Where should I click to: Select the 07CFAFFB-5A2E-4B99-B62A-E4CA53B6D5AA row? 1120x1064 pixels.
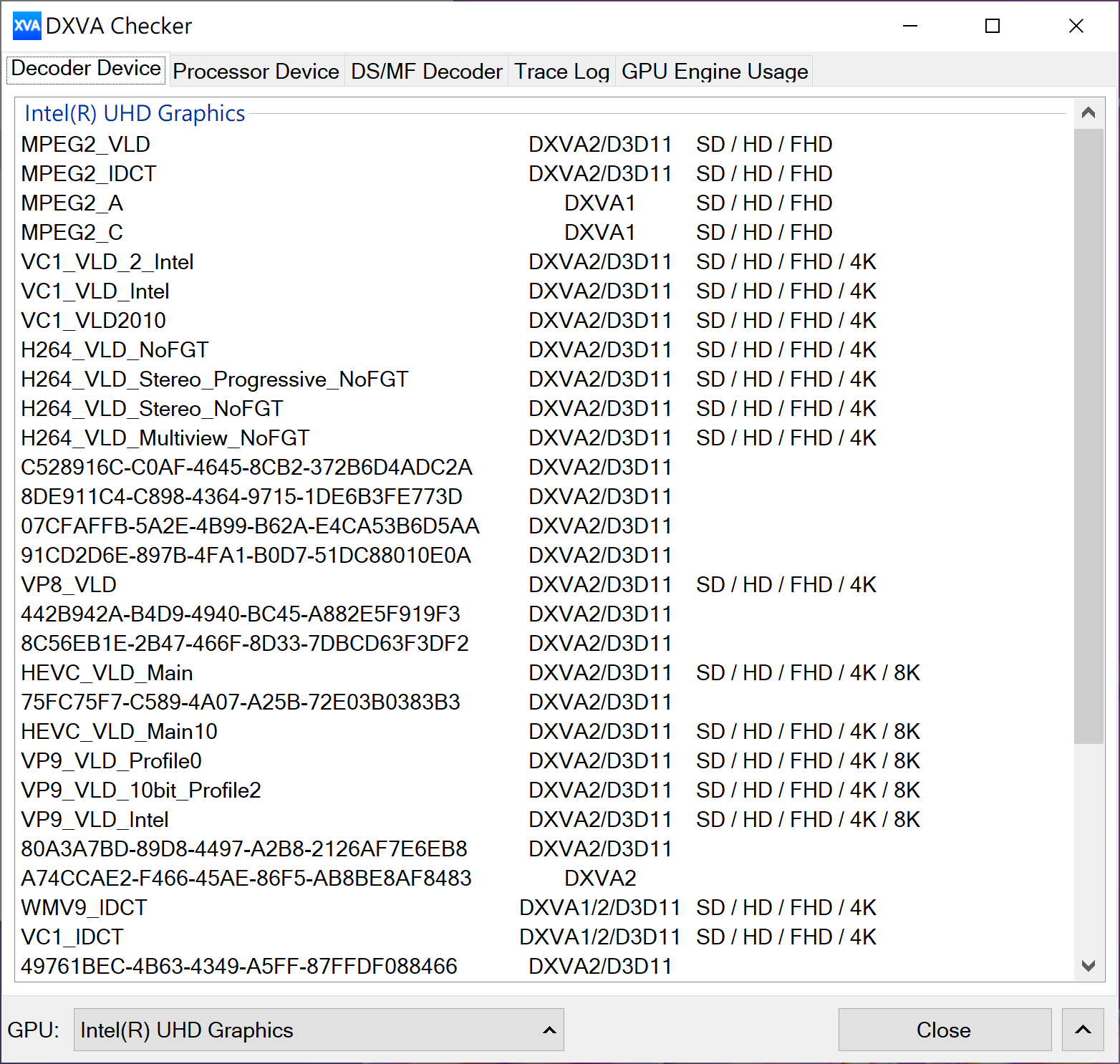coord(544,526)
